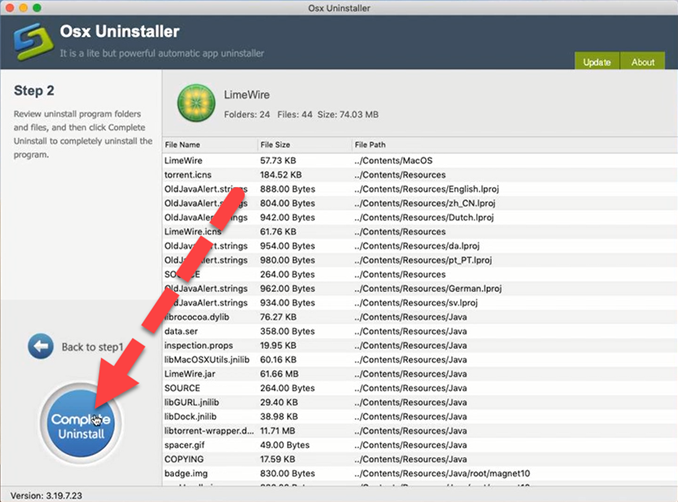Click the da.lproj path cell
The image size is (678, 502).
(417, 246)
